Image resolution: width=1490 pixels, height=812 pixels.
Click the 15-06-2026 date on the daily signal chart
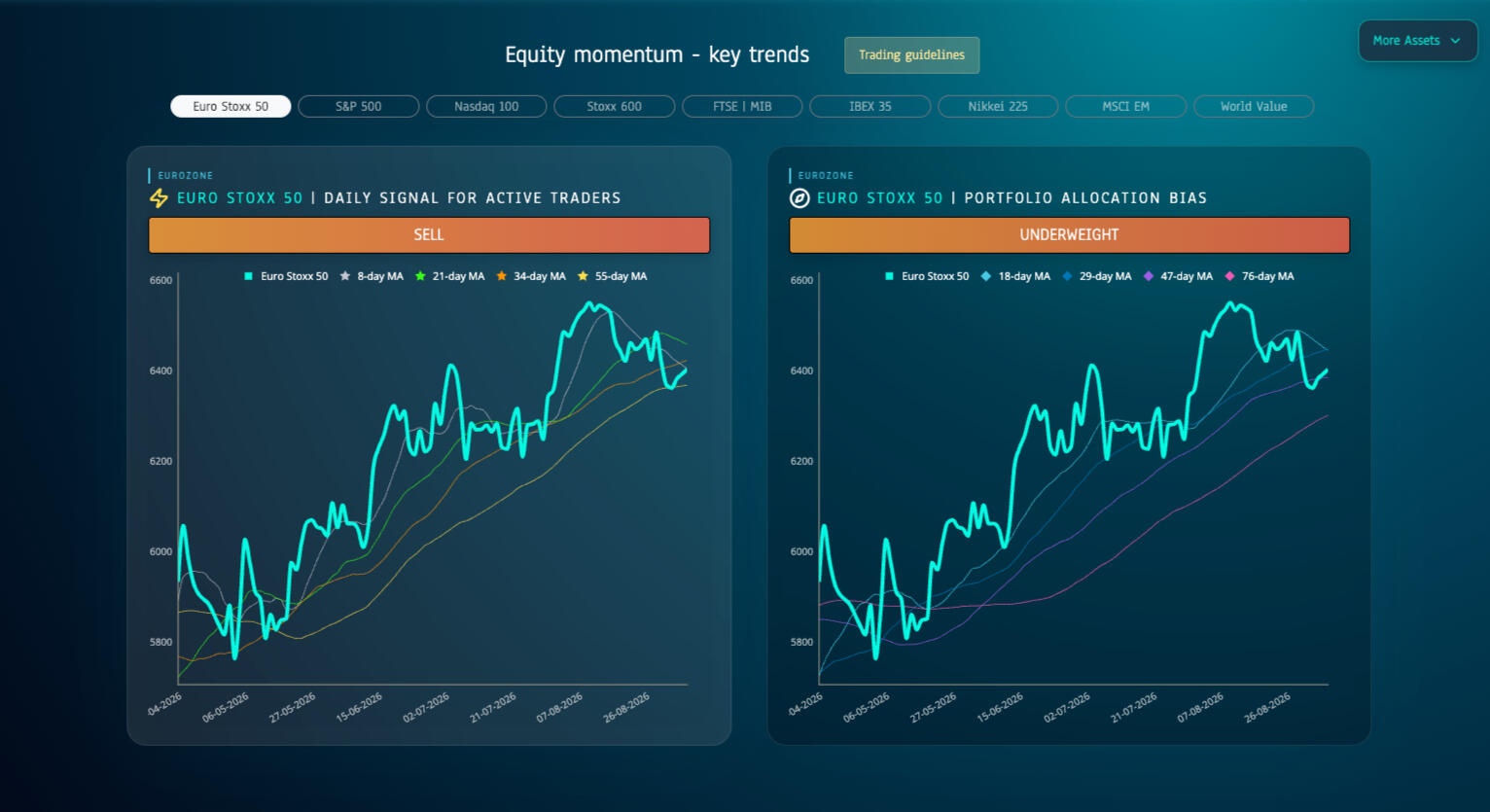pos(360,707)
